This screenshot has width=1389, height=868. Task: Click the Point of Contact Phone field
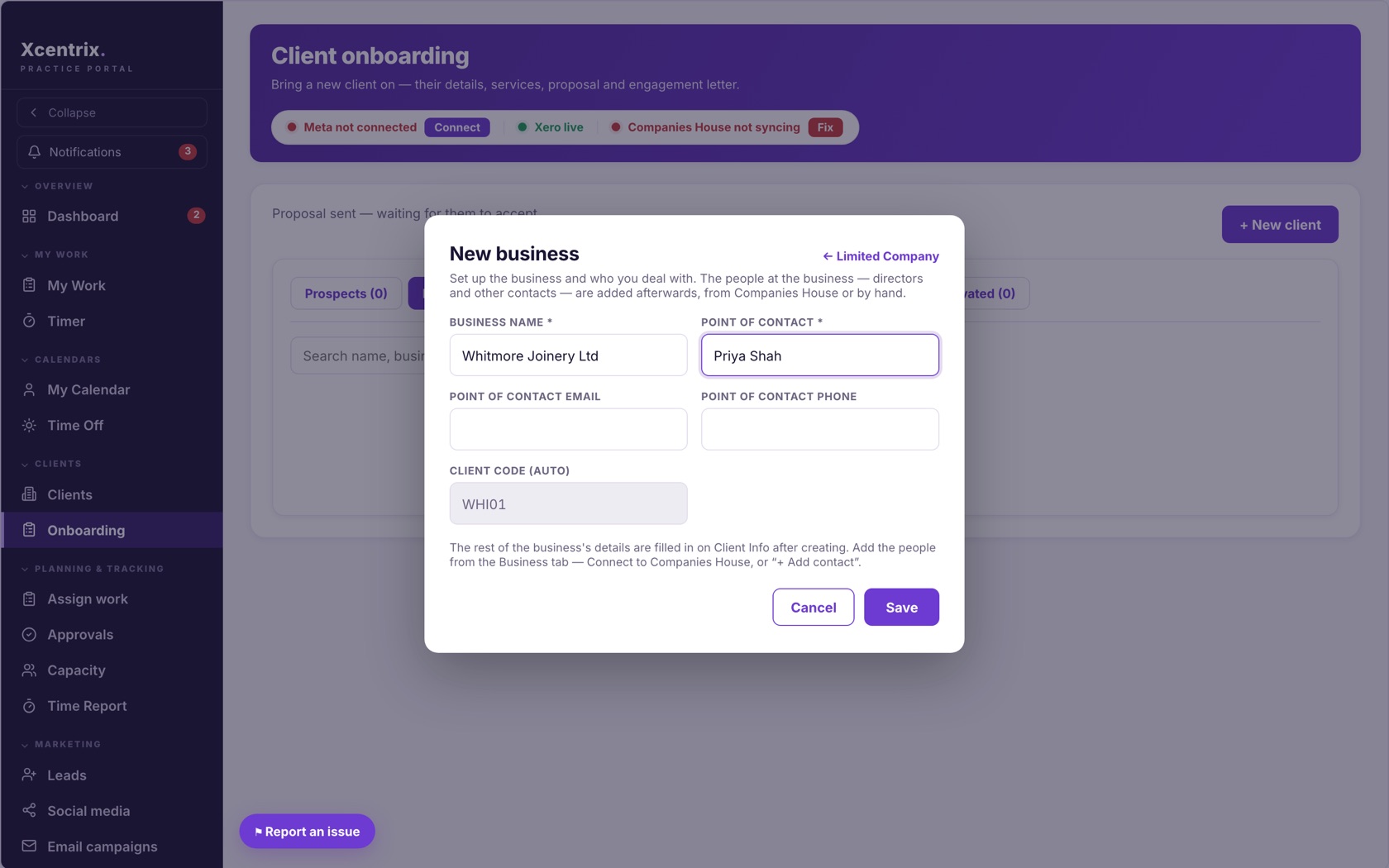(x=820, y=429)
